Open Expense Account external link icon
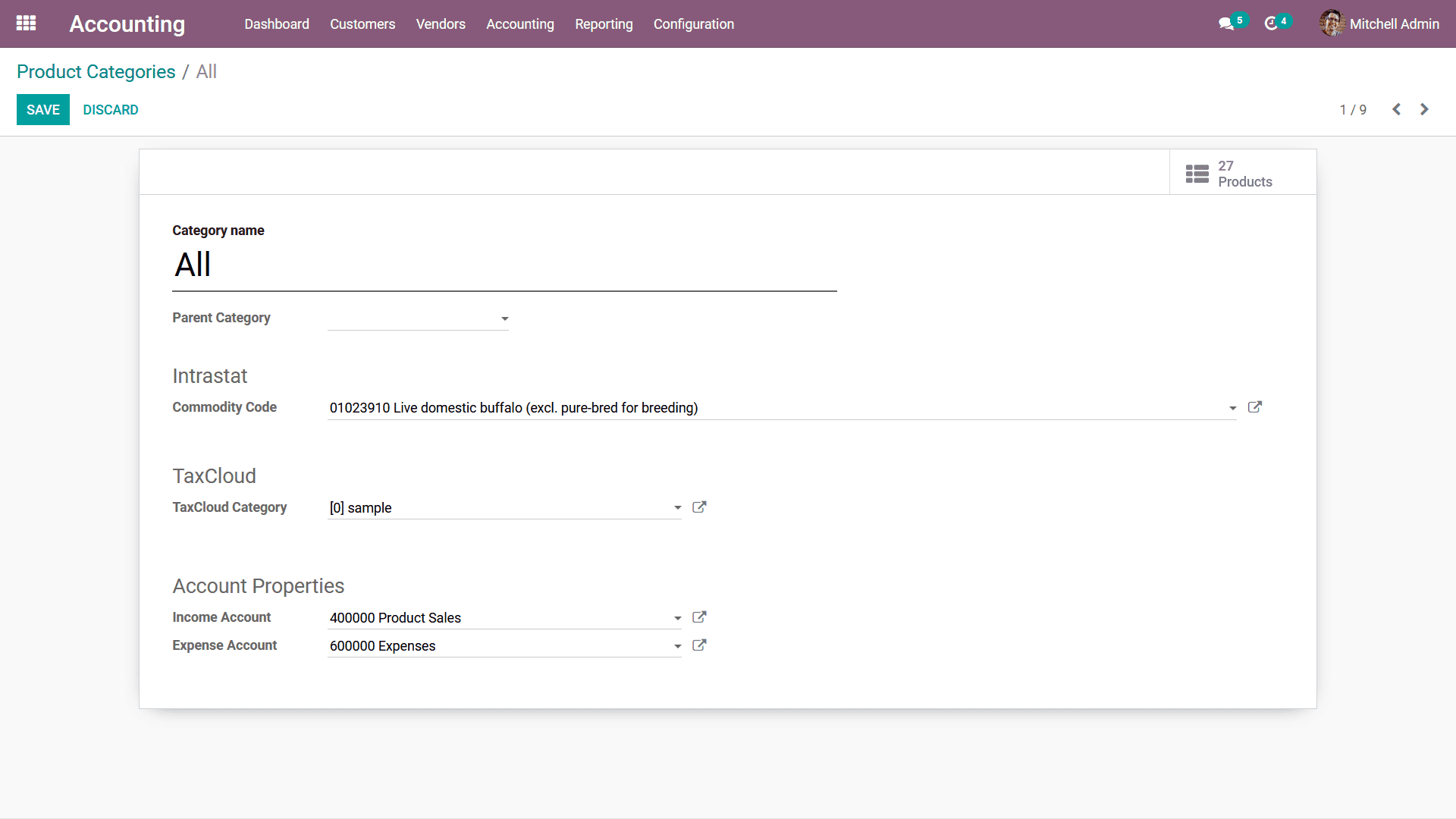Image resolution: width=1456 pixels, height=819 pixels. tap(699, 645)
